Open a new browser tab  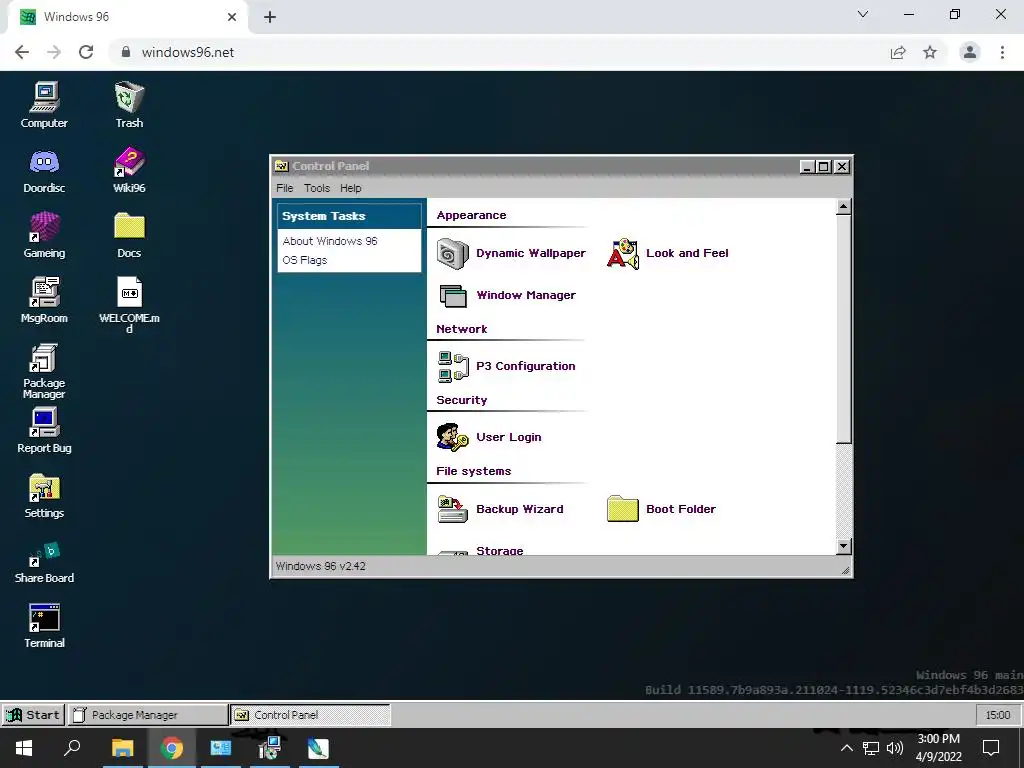(x=270, y=17)
